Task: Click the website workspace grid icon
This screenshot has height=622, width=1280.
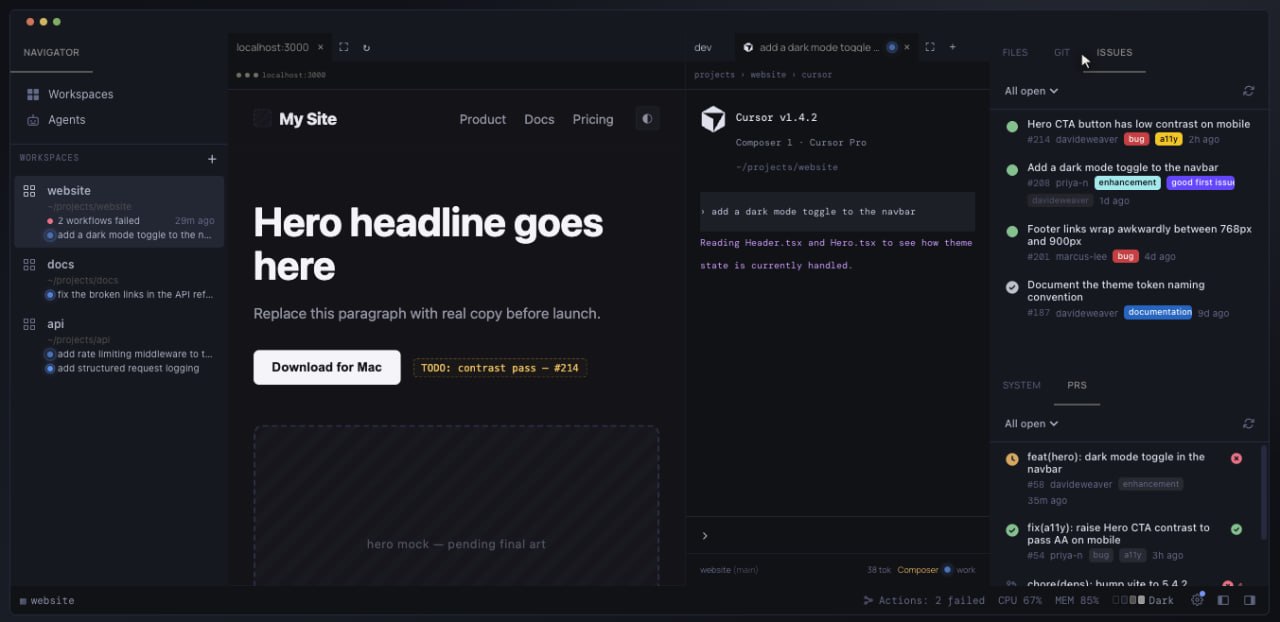Action: [29, 191]
